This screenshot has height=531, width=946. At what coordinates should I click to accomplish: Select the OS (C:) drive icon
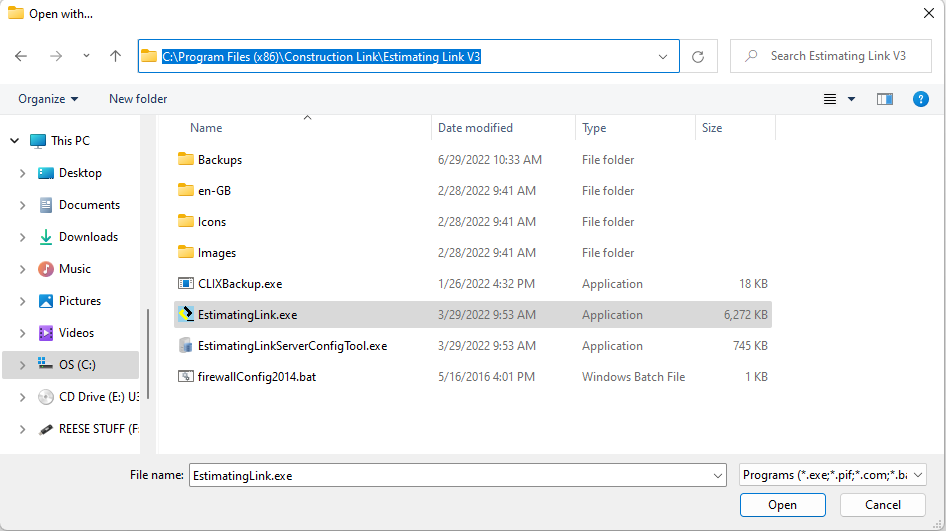point(46,364)
